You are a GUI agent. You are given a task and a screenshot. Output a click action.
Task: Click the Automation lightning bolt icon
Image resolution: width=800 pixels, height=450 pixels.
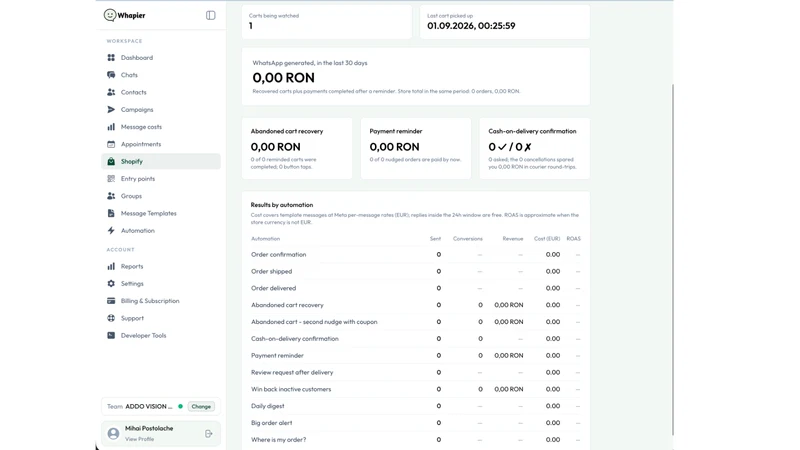(x=111, y=231)
